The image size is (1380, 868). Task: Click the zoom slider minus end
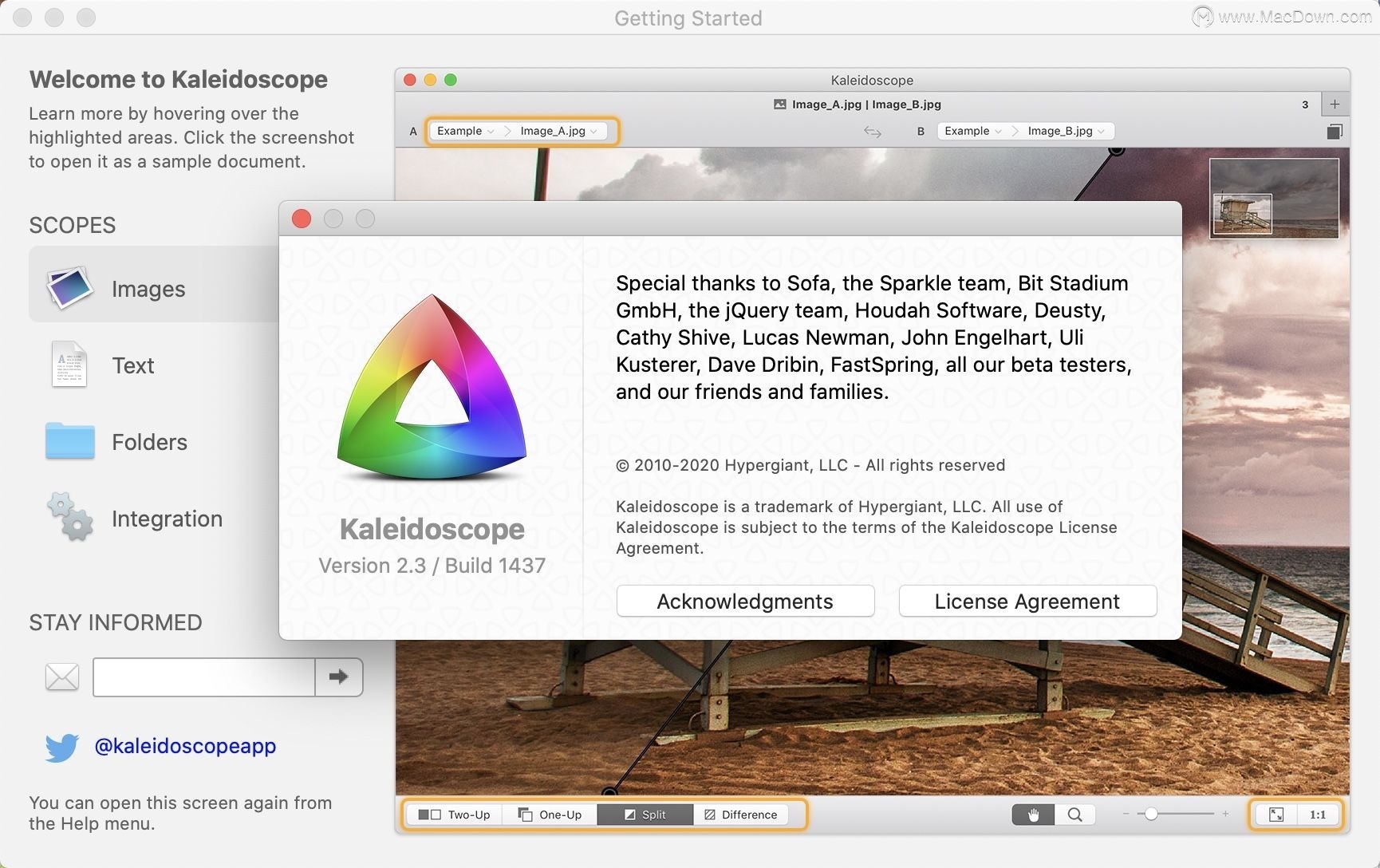pos(1126,814)
